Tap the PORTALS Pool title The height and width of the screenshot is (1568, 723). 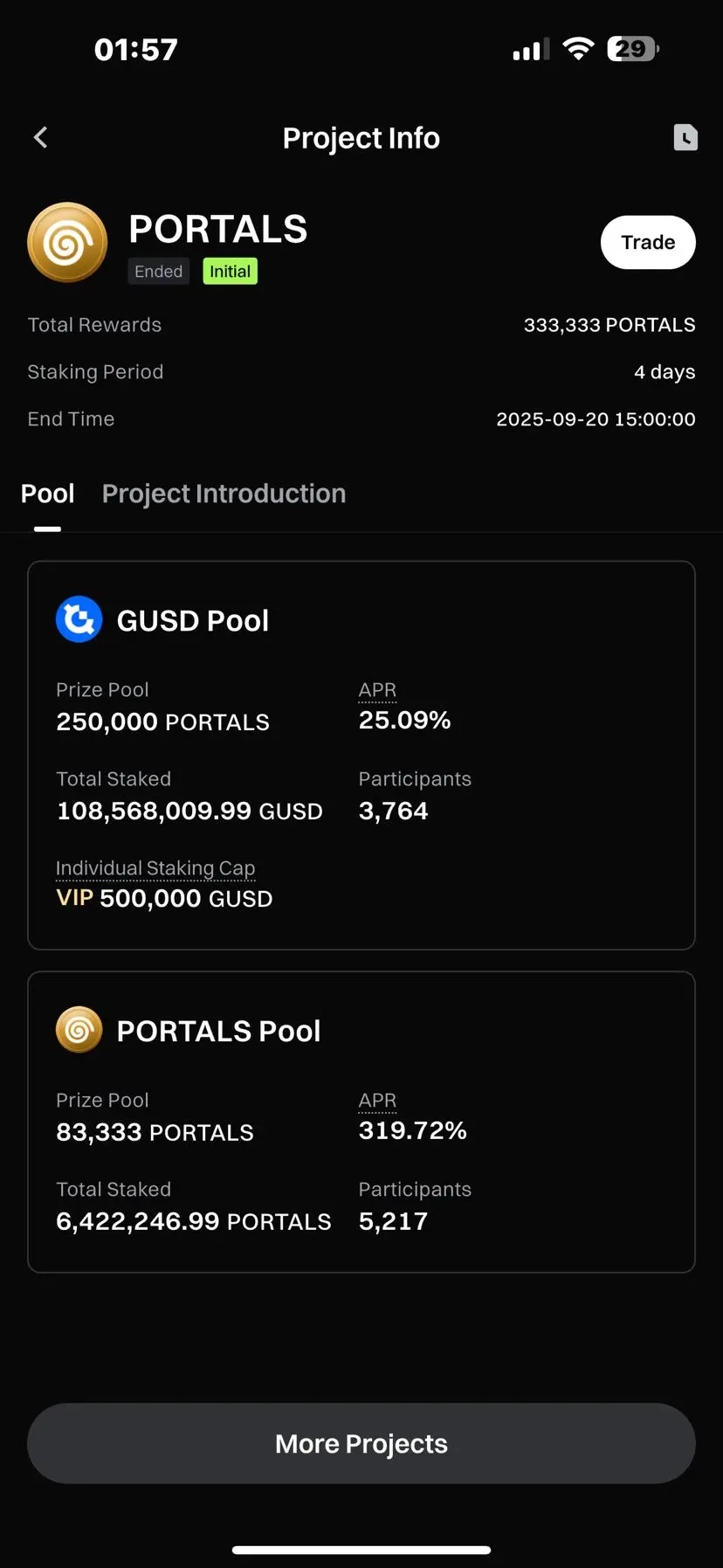219,1031
